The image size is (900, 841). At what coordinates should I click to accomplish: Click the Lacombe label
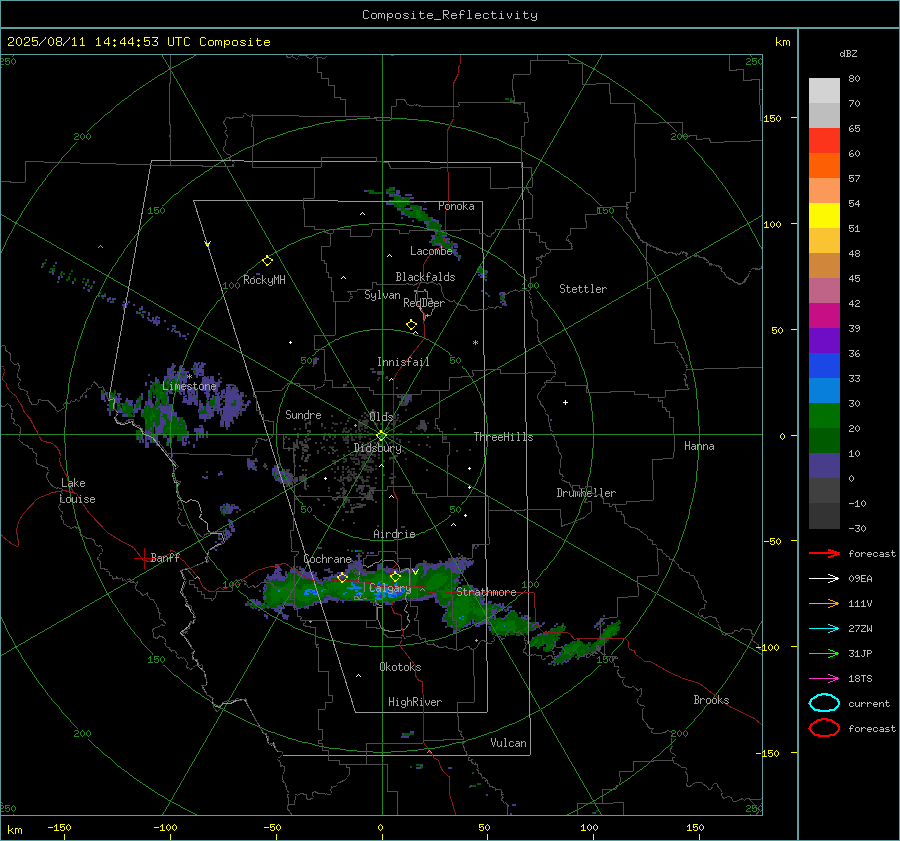click(x=431, y=251)
